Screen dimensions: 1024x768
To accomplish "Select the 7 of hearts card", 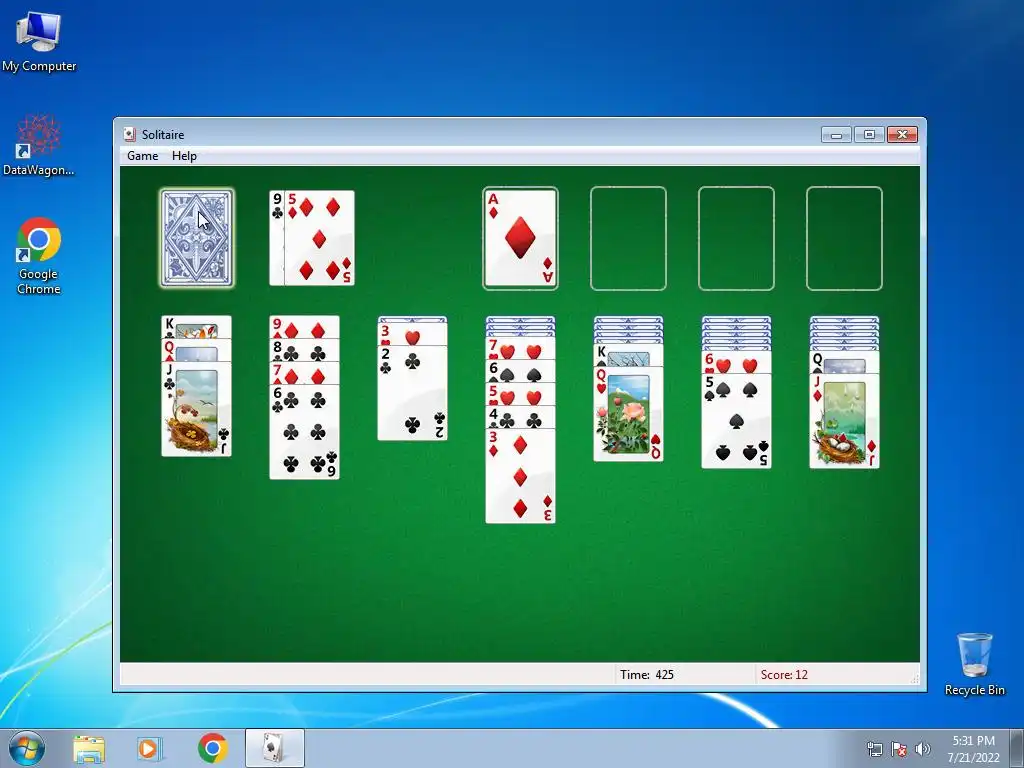I will pos(520,349).
